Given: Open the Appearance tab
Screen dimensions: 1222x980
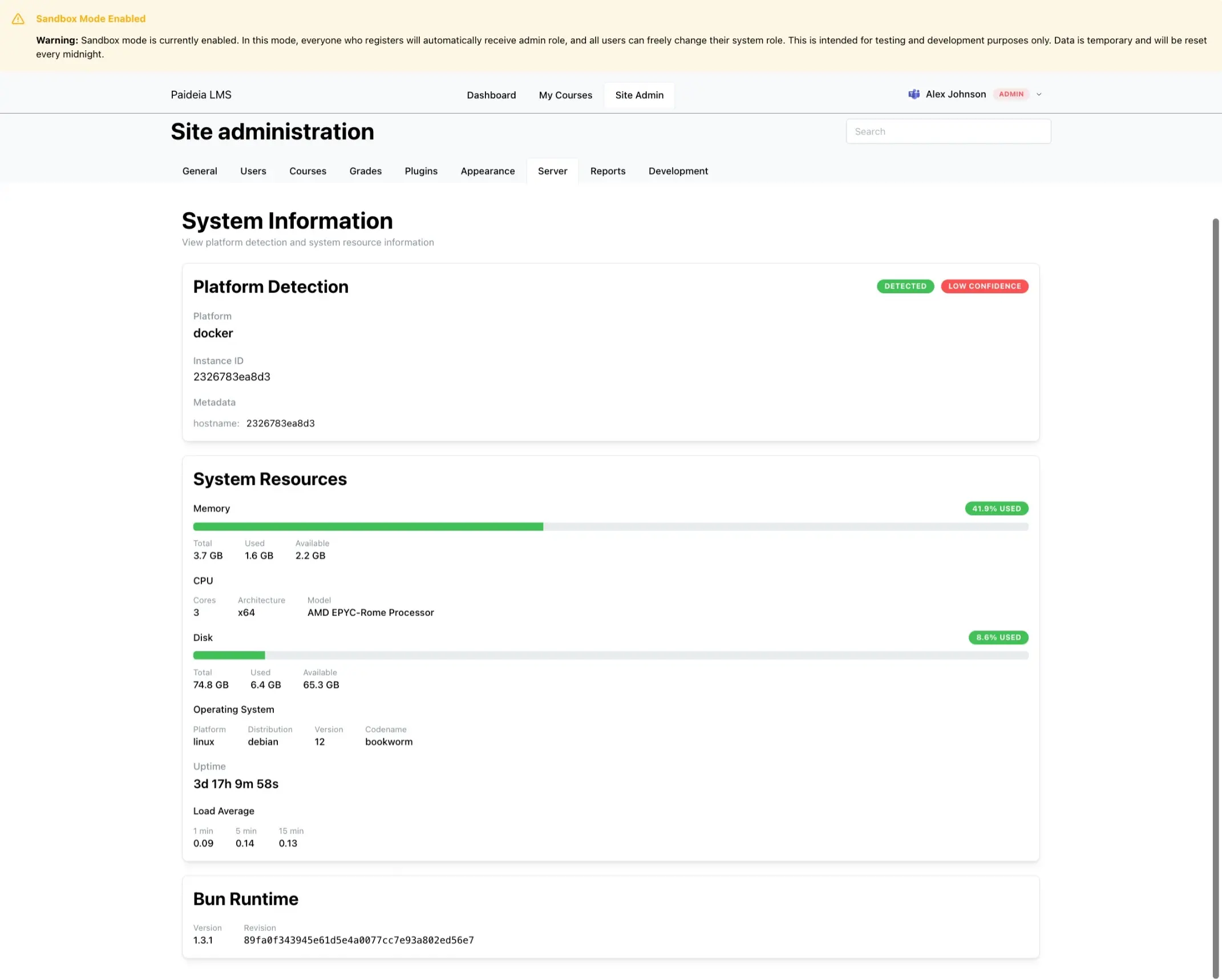Looking at the screenshot, I should point(487,171).
